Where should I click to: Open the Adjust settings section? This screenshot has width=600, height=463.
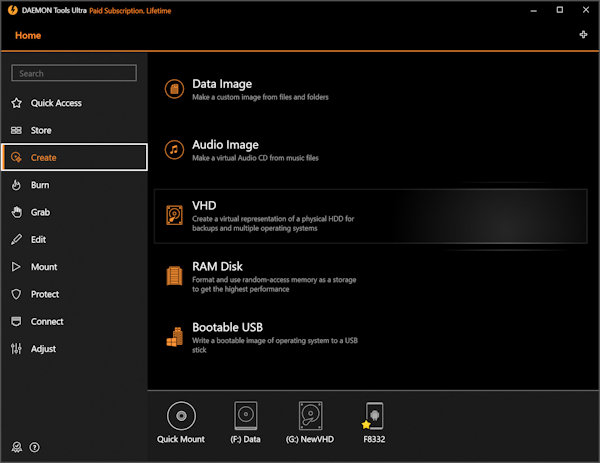click(x=74, y=349)
